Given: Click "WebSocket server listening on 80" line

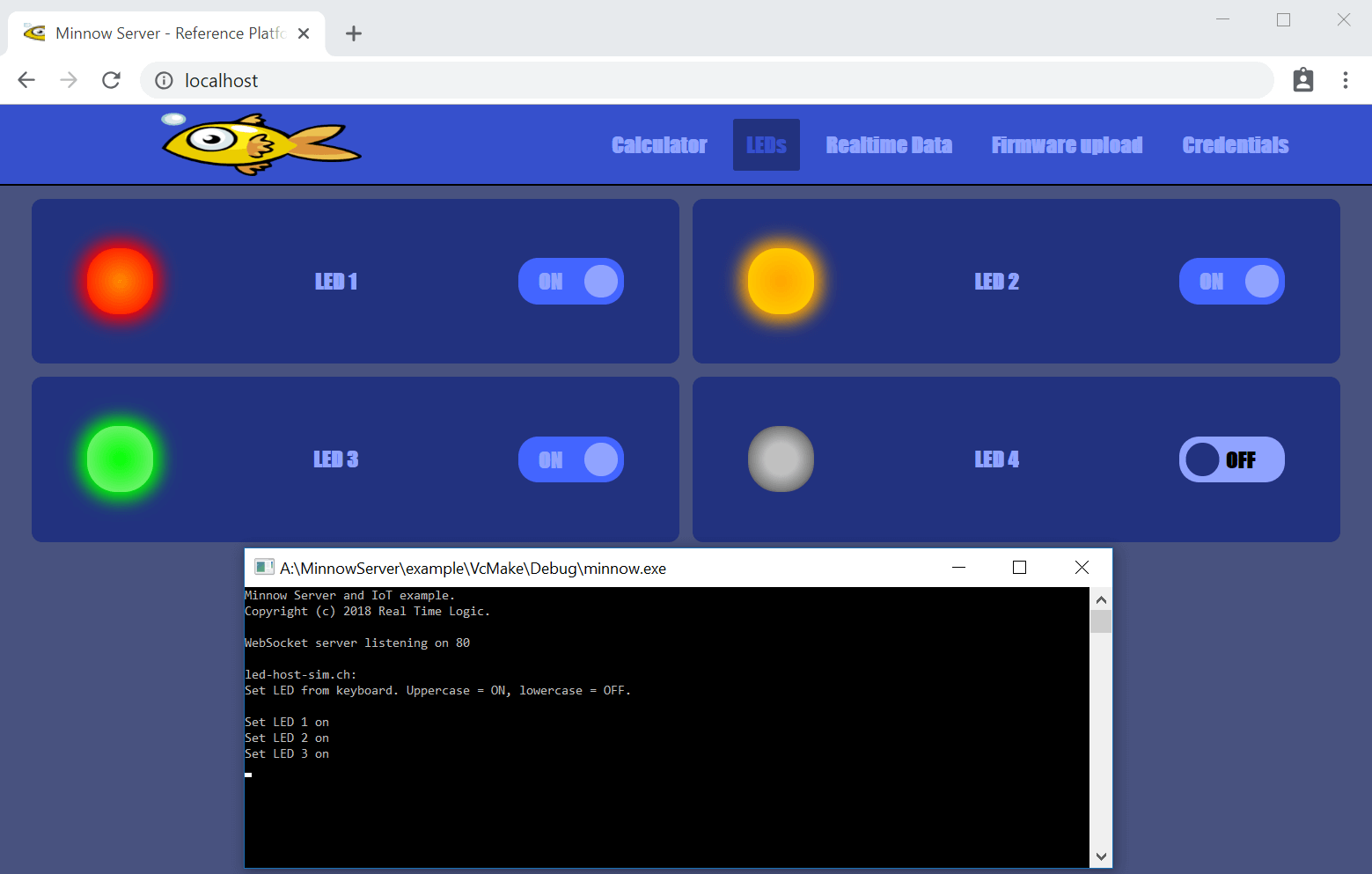Looking at the screenshot, I should click(x=357, y=643).
